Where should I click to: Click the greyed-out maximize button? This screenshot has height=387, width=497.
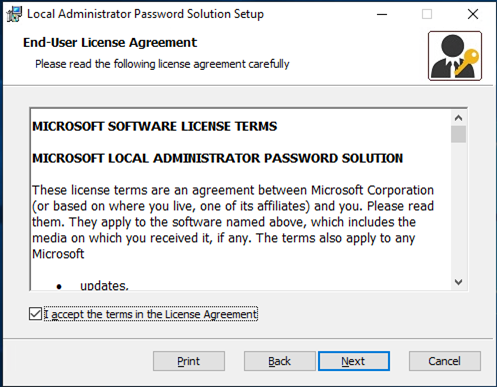(427, 14)
